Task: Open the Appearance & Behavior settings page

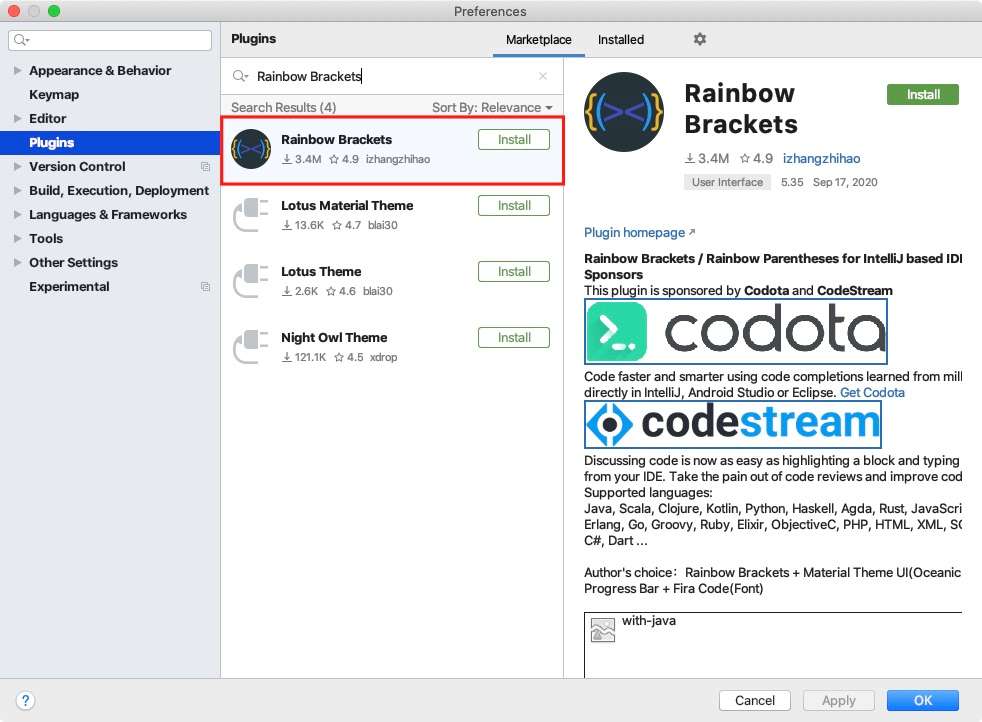Action: pos(100,71)
